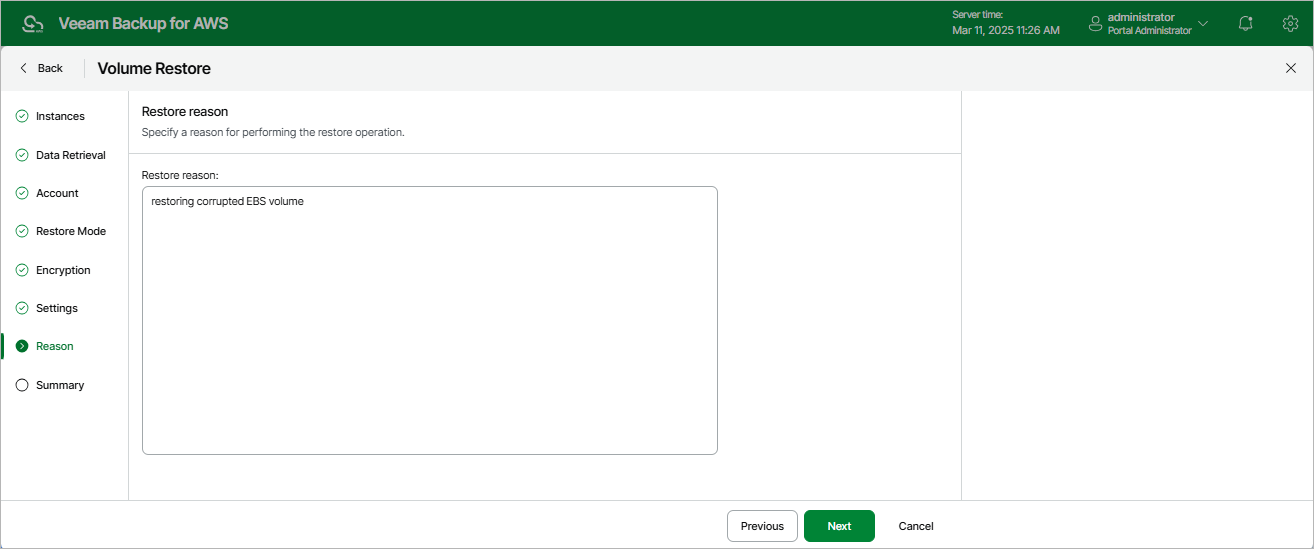Click the Portal Administrator role label

1150,31
